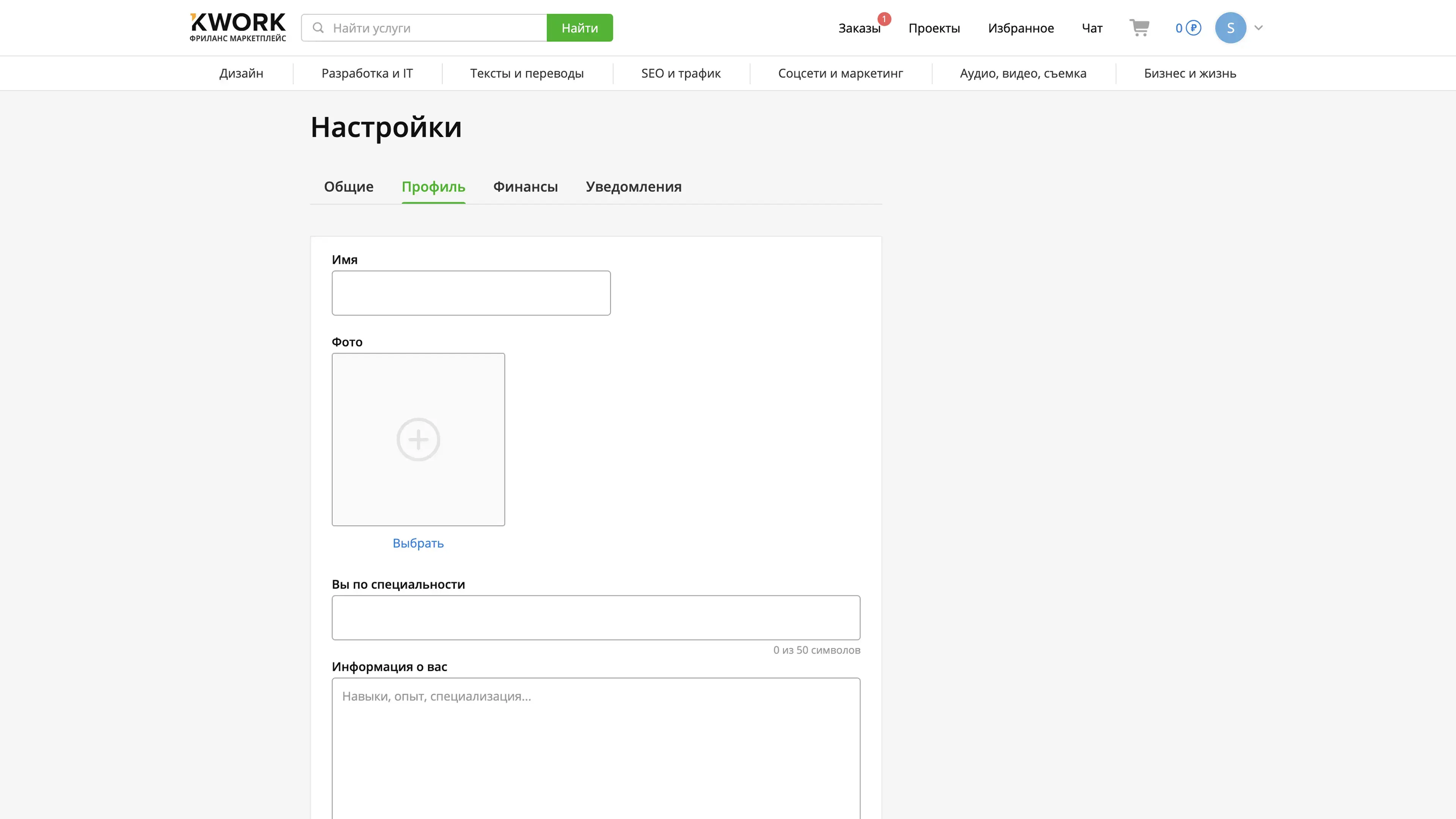The height and width of the screenshot is (819, 1456).
Task: Focus the Имя input field
Action: click(471, 293)
